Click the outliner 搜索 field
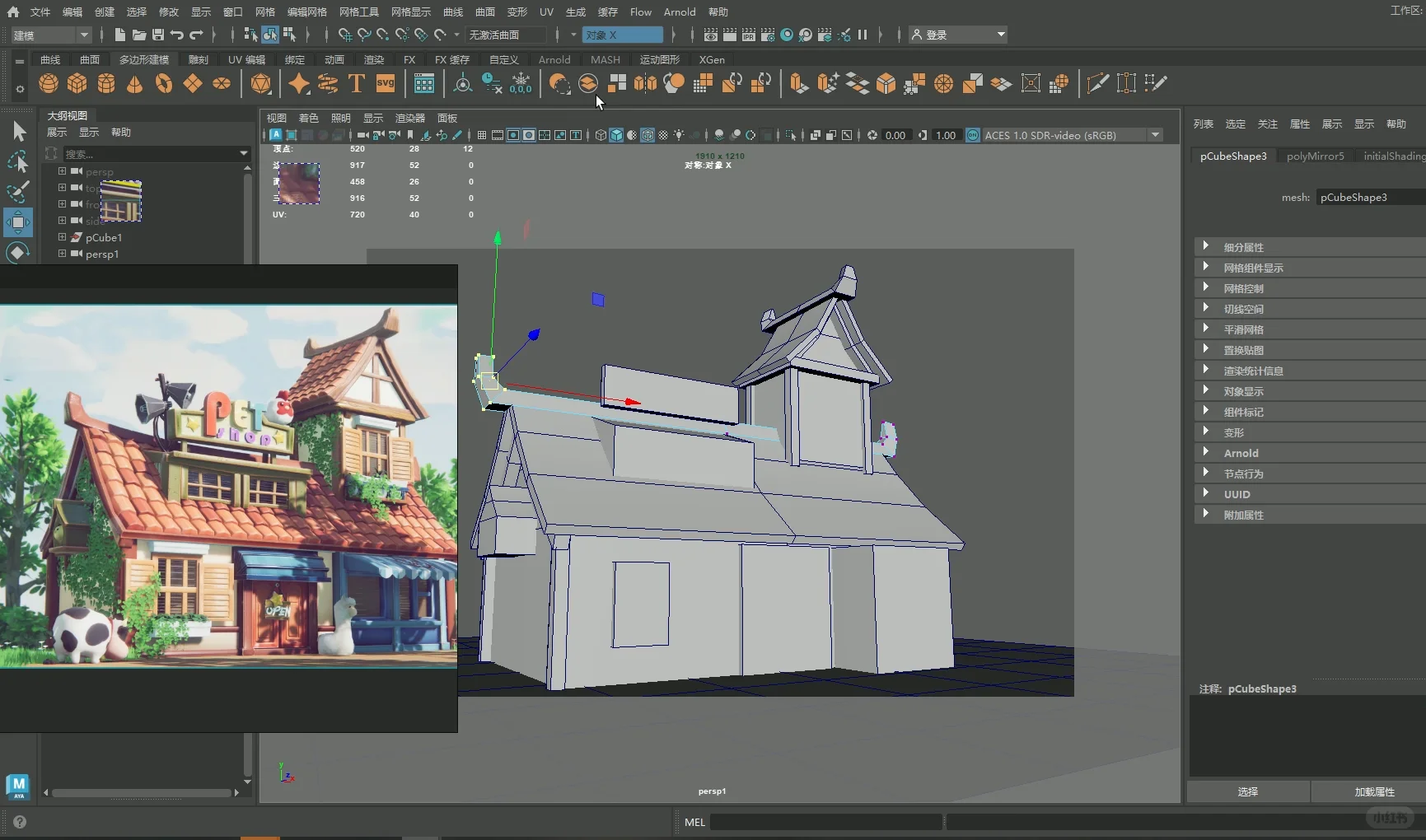The image size is (1426, 840). pos(157,154)
